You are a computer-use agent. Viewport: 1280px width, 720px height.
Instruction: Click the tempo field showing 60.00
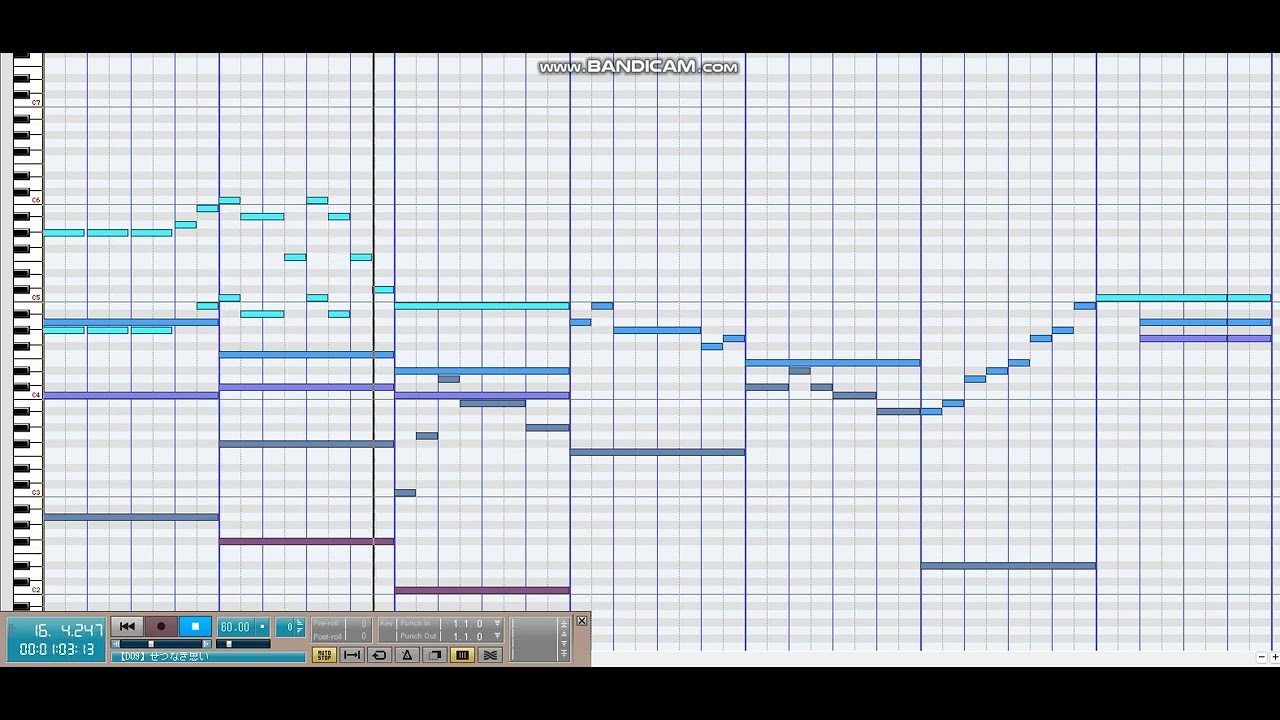(x=236, y=627)
